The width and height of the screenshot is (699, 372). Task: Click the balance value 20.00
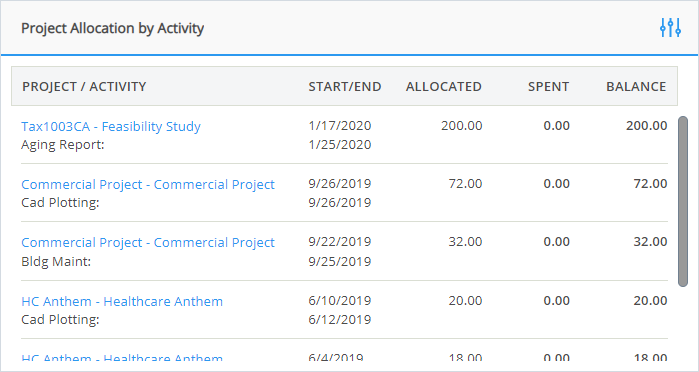(650, 301)
